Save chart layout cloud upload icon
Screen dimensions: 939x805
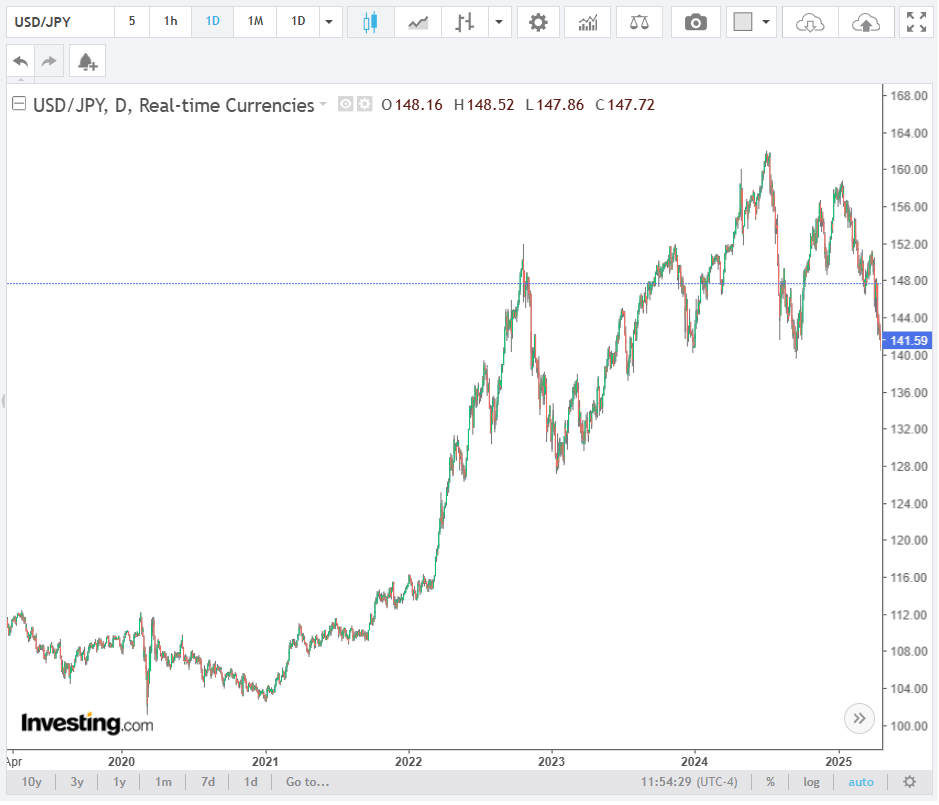866,23
